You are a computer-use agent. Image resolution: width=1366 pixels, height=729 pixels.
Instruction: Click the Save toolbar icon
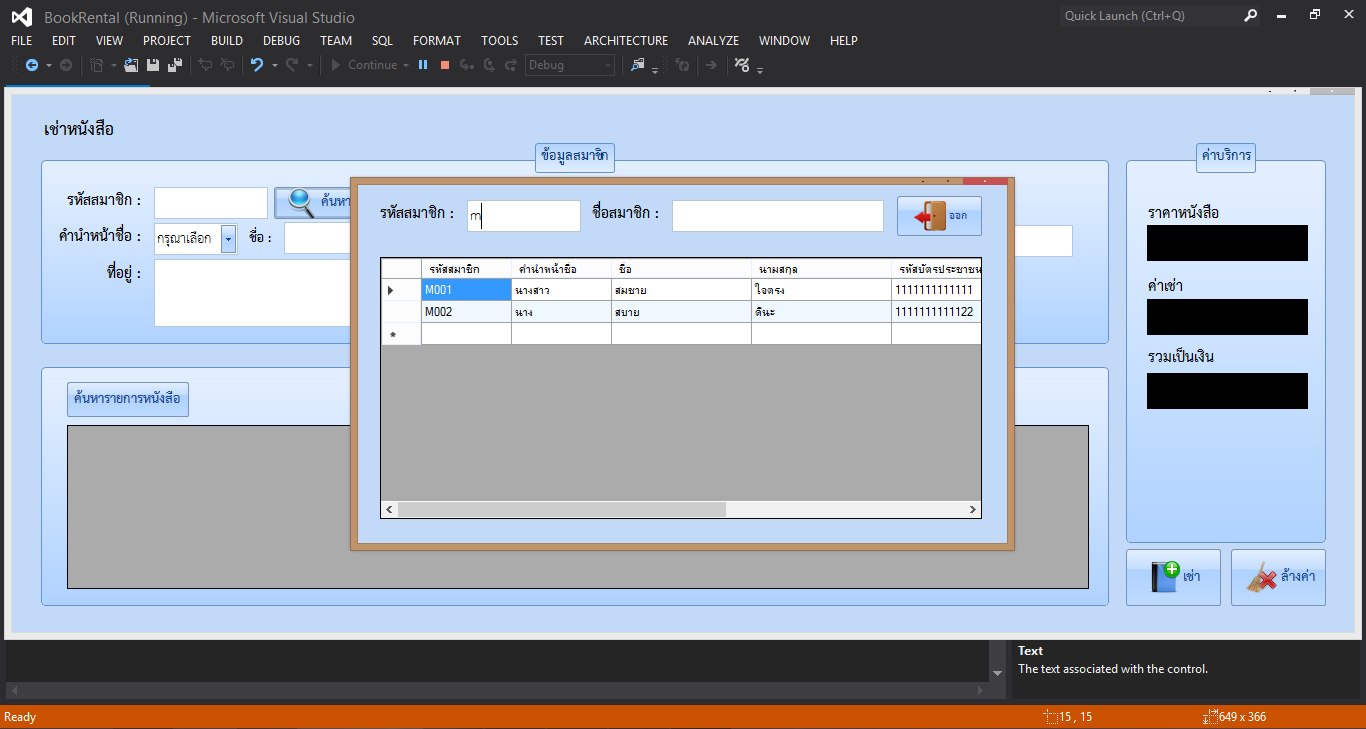pos(153,65)
